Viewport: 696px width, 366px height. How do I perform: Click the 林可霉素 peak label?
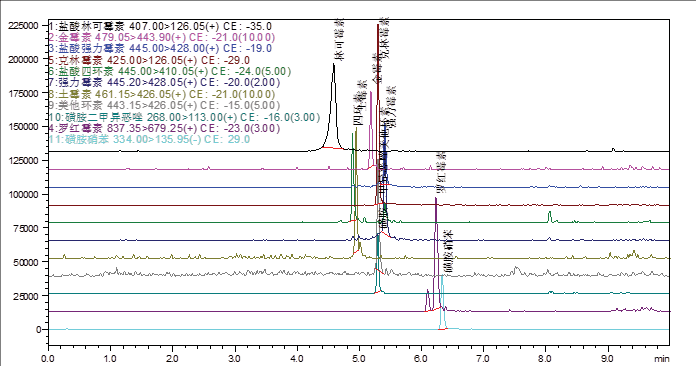coord(339,40)
